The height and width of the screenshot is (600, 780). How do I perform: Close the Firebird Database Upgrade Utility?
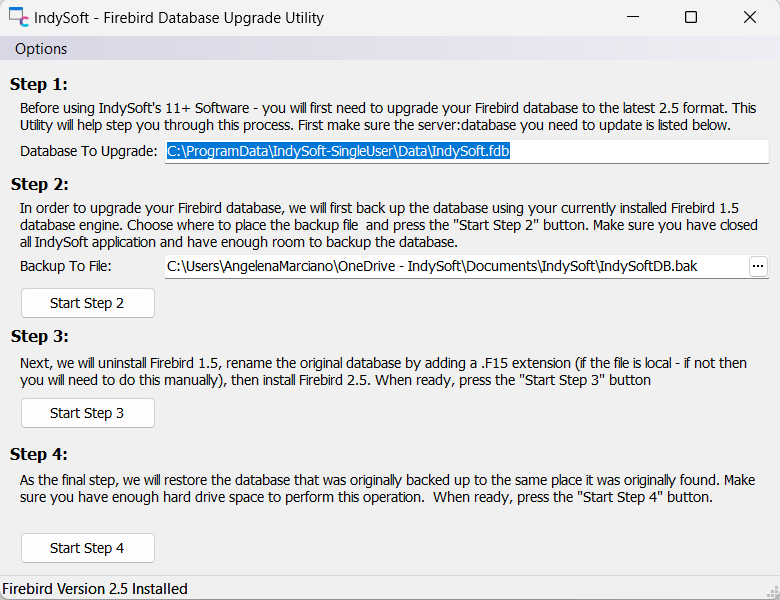[750, 18]
